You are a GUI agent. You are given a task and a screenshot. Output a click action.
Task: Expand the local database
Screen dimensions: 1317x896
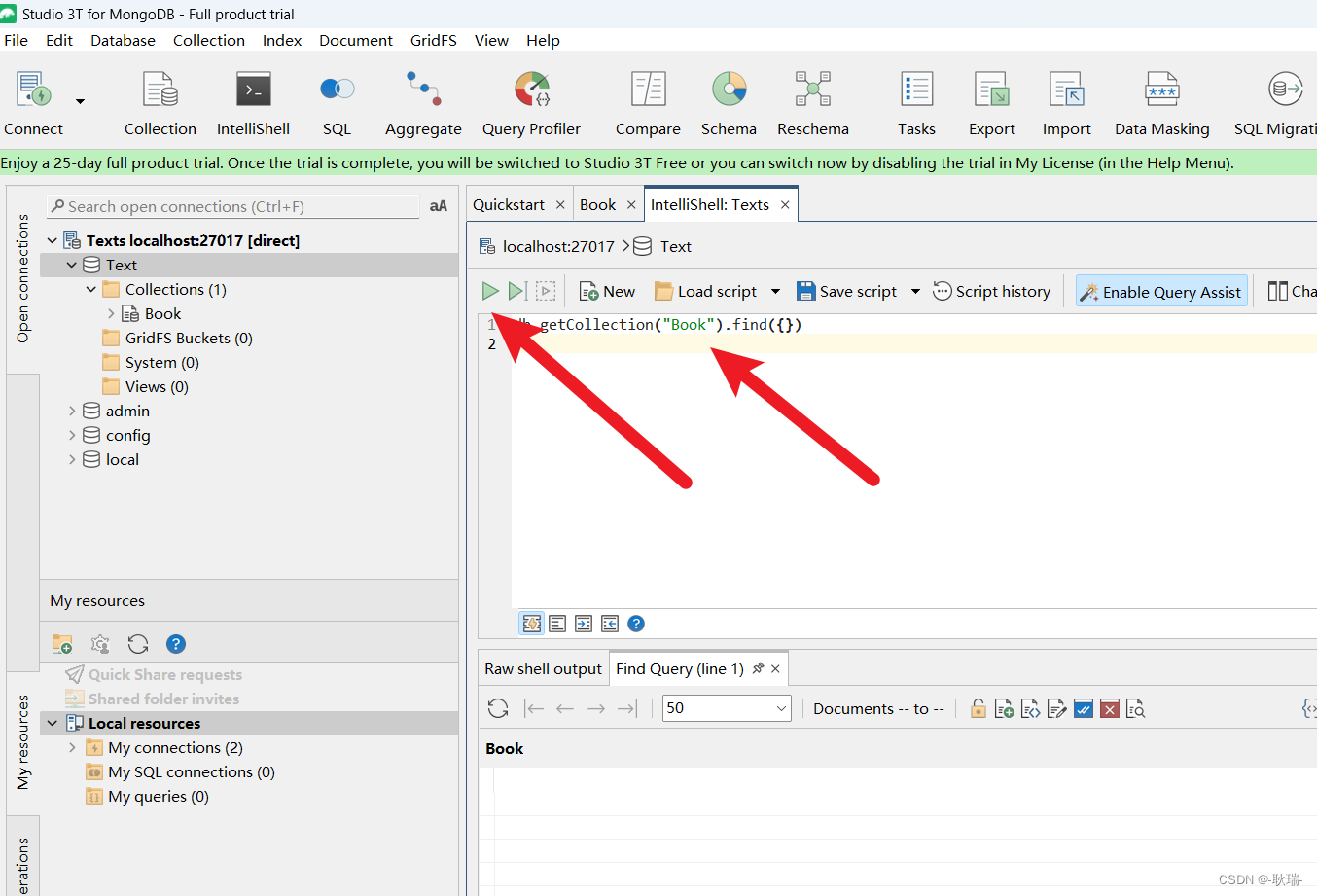72,459
